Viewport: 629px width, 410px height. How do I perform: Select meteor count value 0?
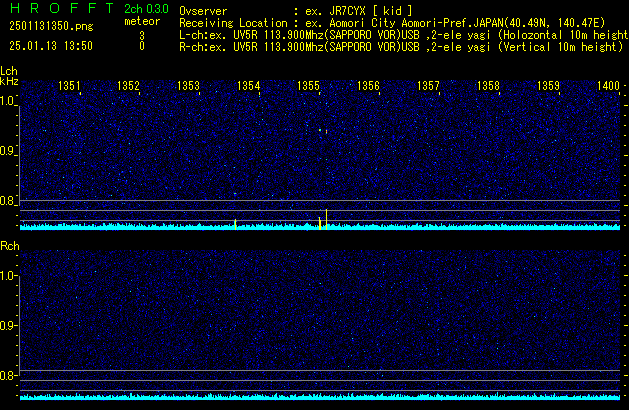click(142, 46)
